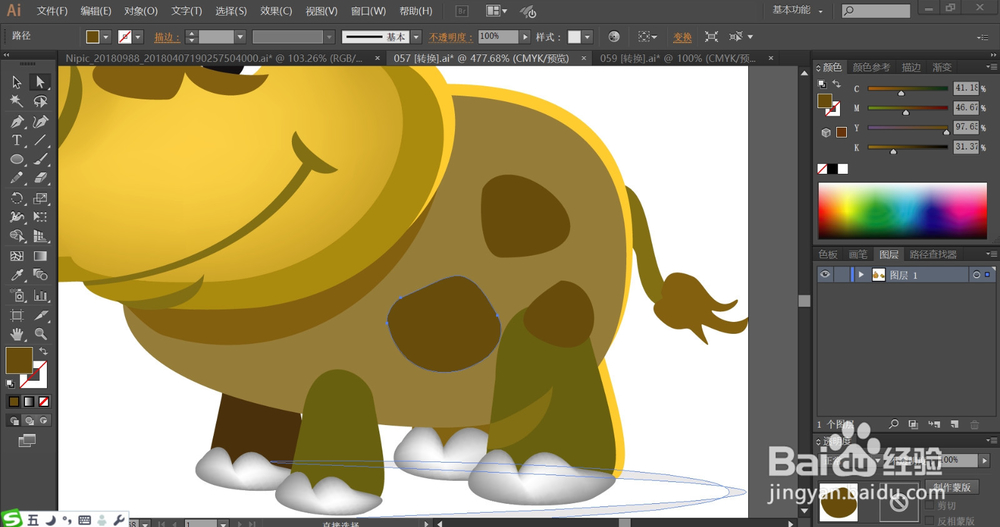Click the M value field 46.67

coord(966,108)
